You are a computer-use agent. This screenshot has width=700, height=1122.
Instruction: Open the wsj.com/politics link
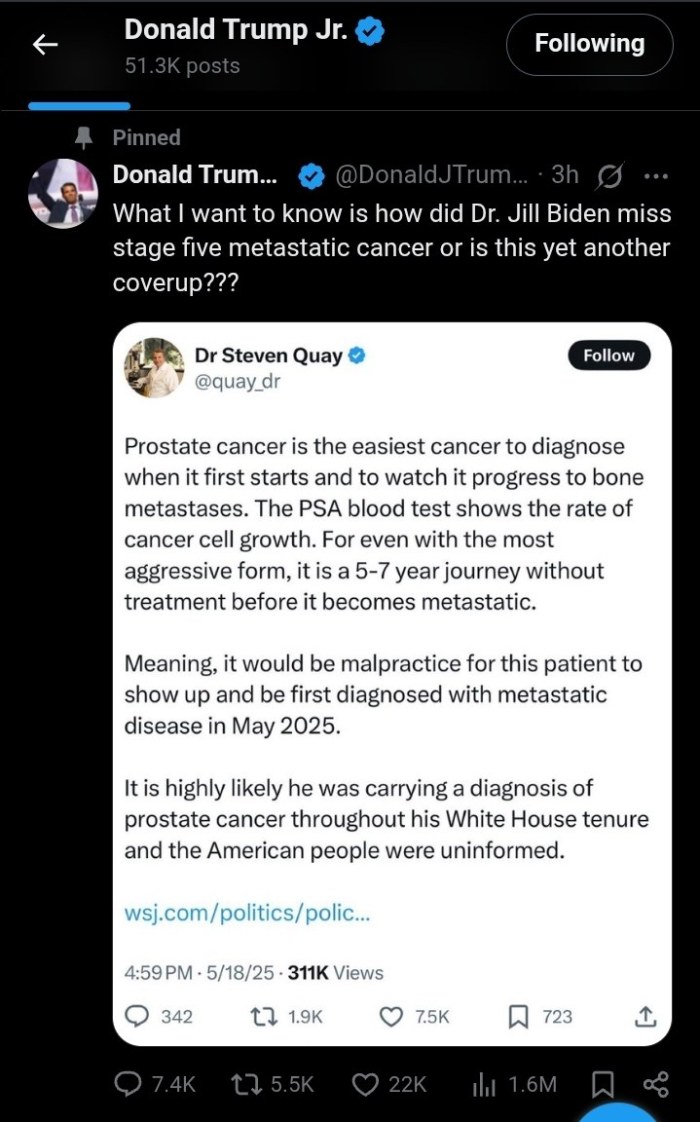[247, 913]
